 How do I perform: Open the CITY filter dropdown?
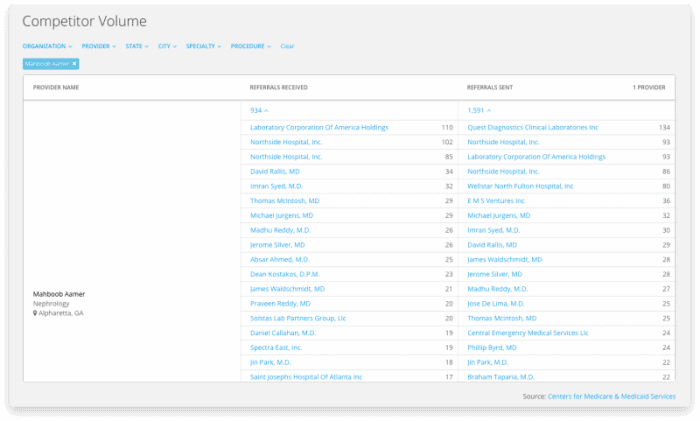tap(167, 46)
